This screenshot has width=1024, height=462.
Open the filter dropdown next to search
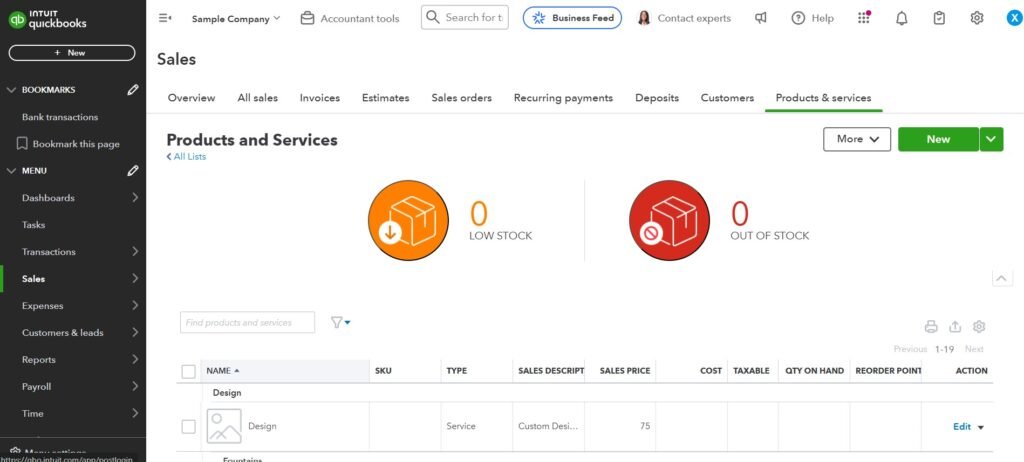[x=340, y=322]
